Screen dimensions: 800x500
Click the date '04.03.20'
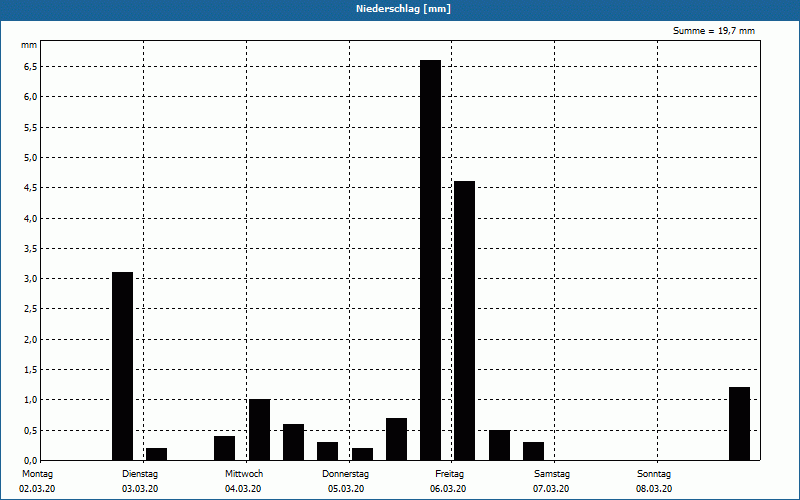click(x=243, y=489)
